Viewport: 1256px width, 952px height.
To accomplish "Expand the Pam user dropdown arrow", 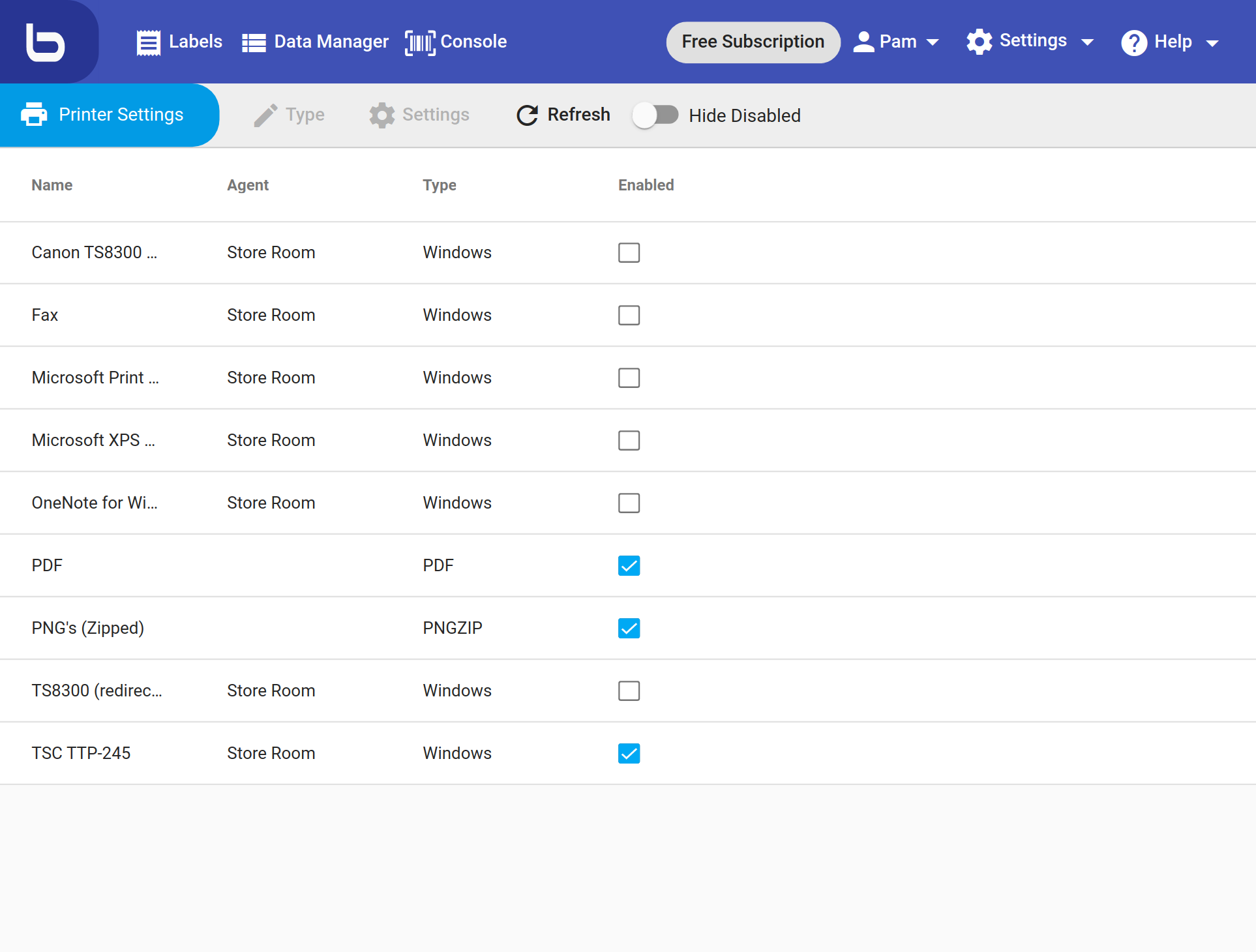I will point(933,42).
